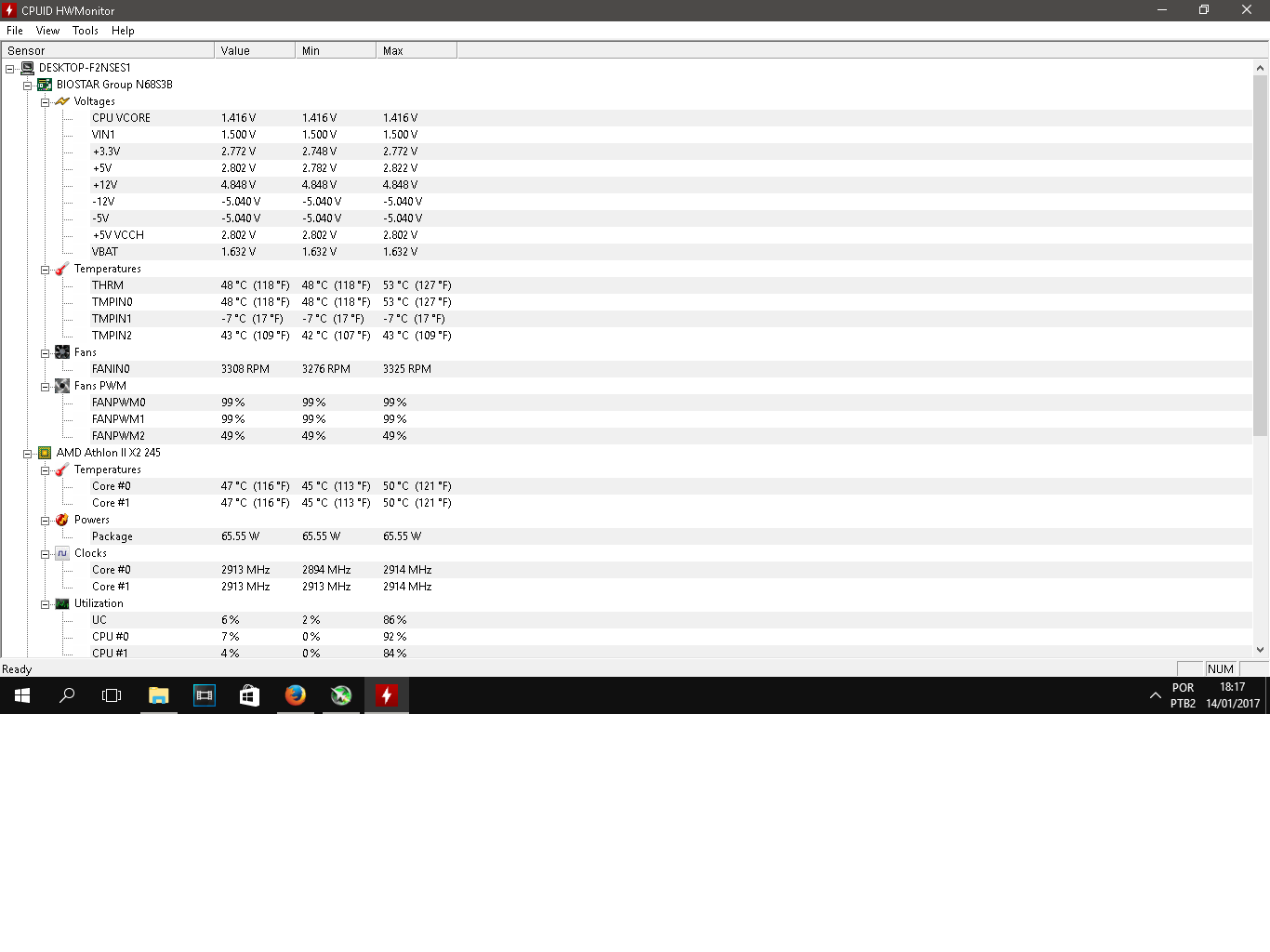Collapse the BIOSTAR Group N68S3B node

click(x=27, y=86)
